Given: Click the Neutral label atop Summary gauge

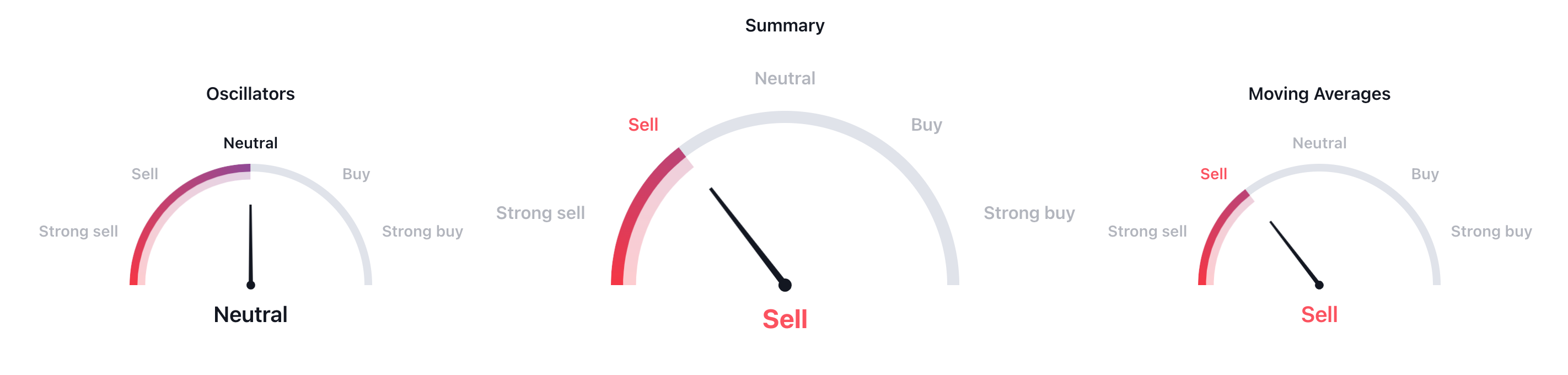Looking at the screenshot, I should tap(785, 78).
